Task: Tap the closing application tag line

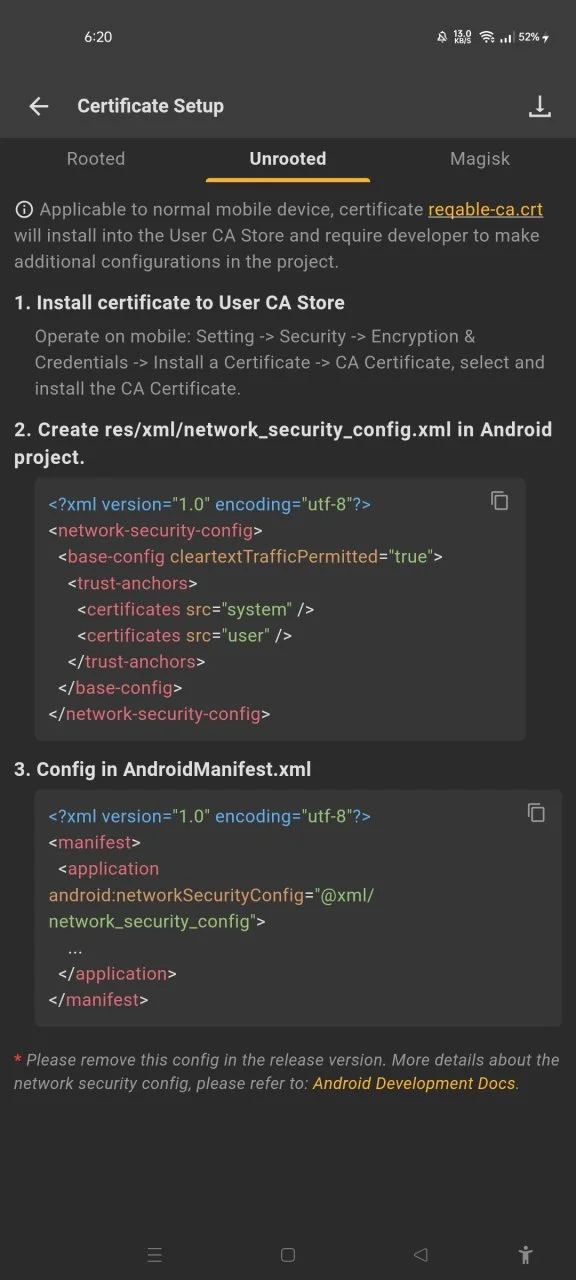Action: click(117, 974)
